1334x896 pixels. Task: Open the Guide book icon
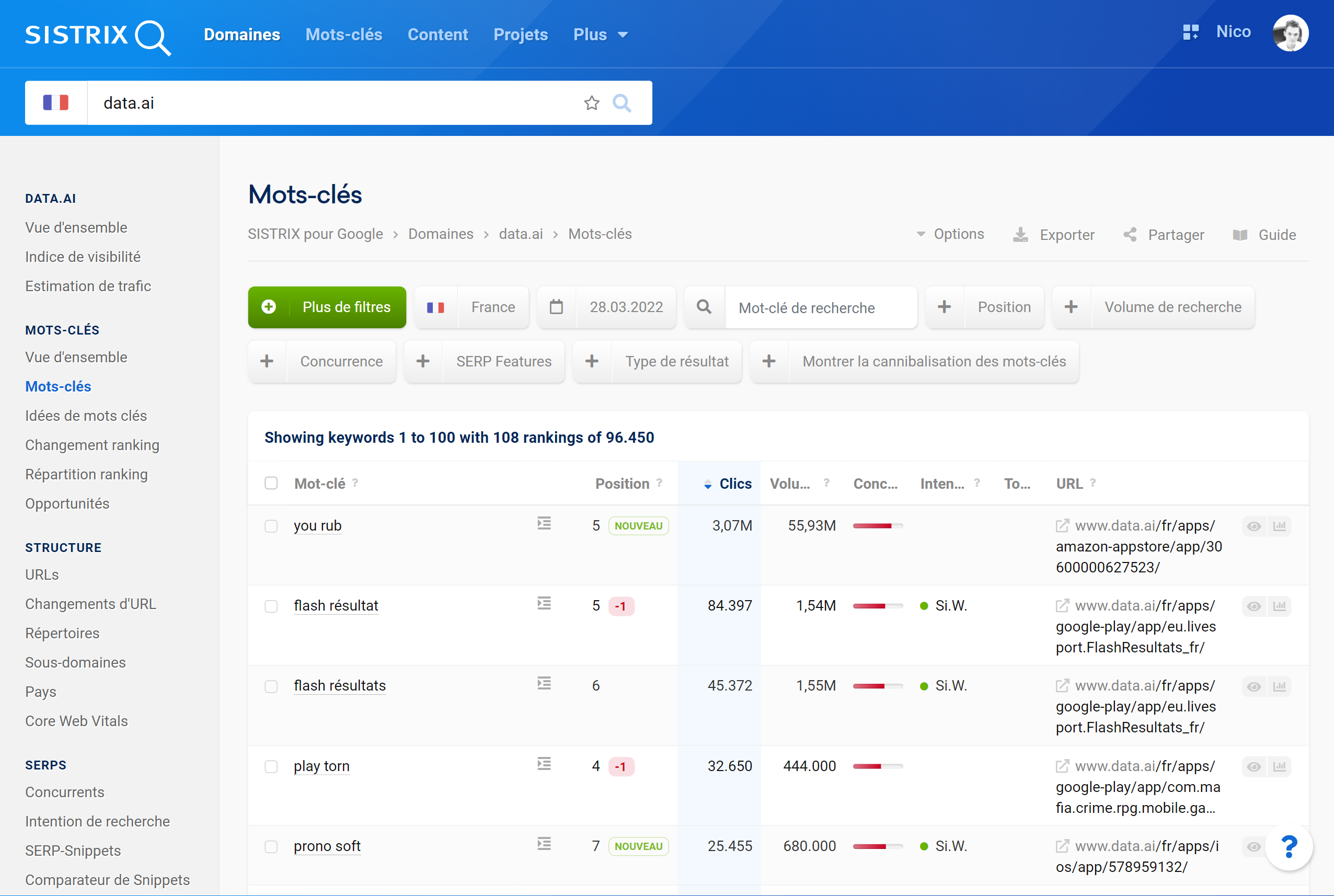point(1240,235)
